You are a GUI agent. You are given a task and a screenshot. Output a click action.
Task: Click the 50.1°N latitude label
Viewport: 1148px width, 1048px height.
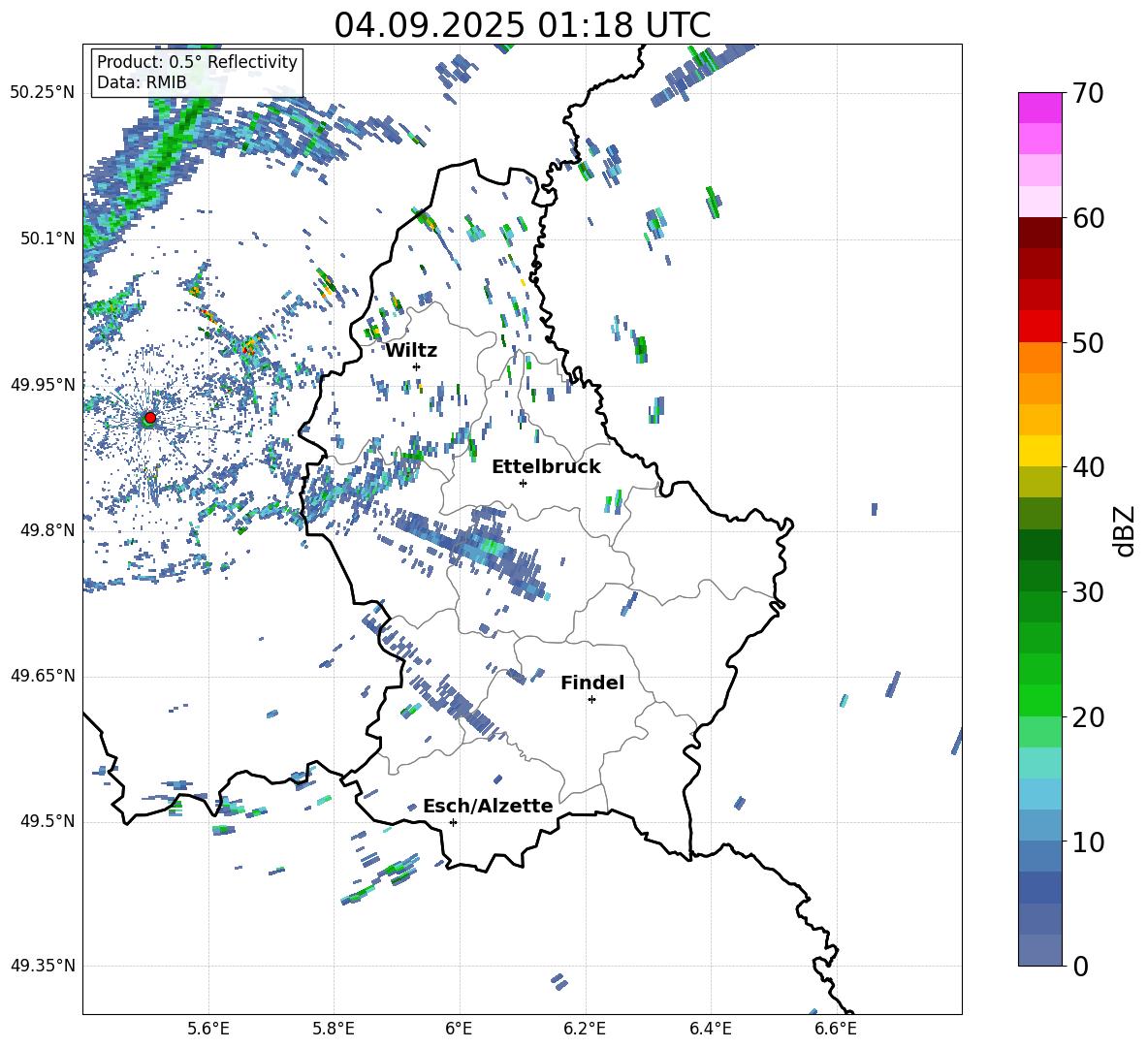[48, 238]
